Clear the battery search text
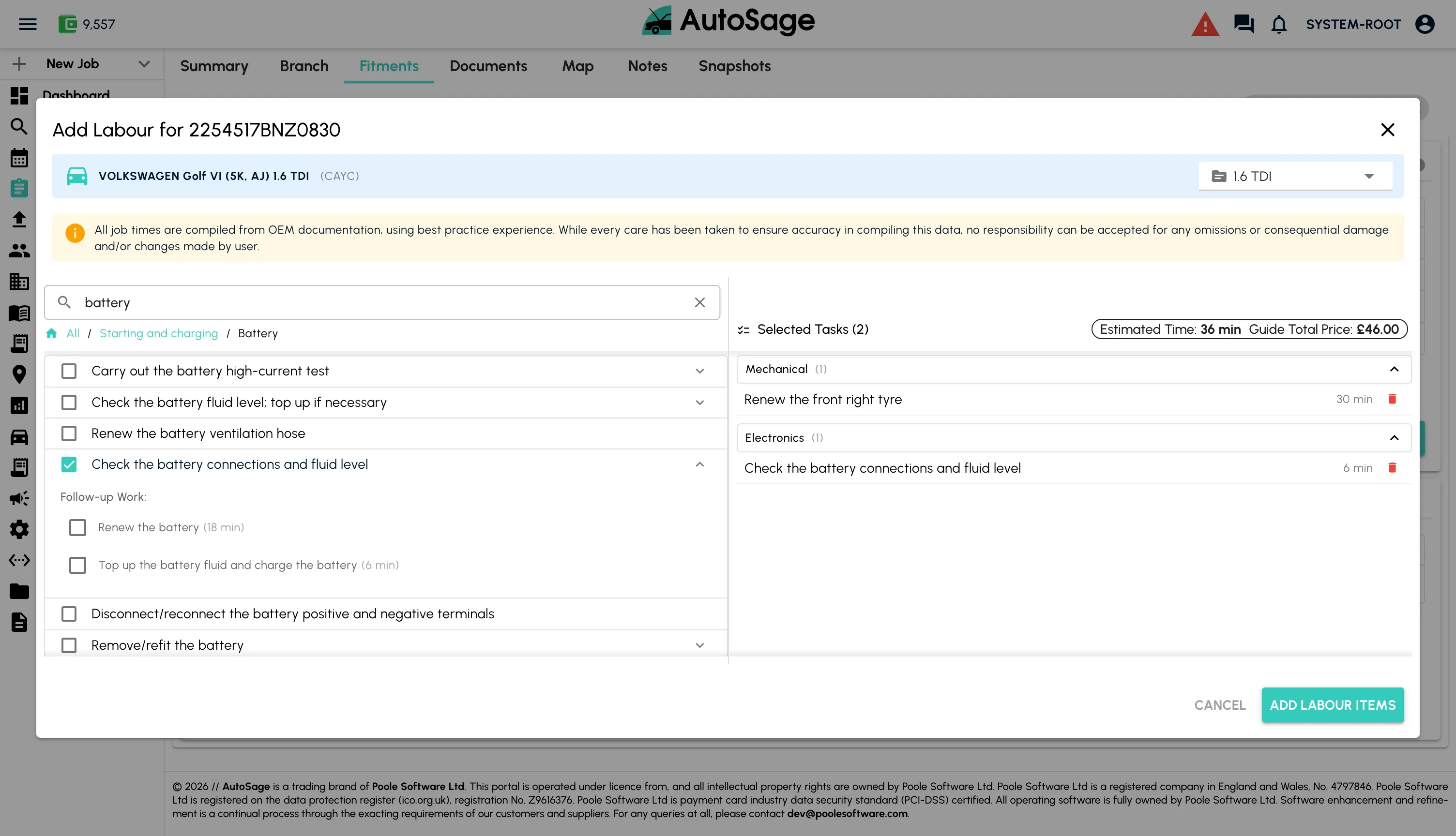 [x=699, y=302]
